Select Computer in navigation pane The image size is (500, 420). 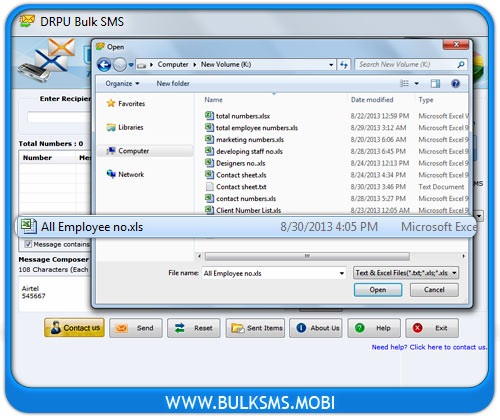tap(128, 151)
